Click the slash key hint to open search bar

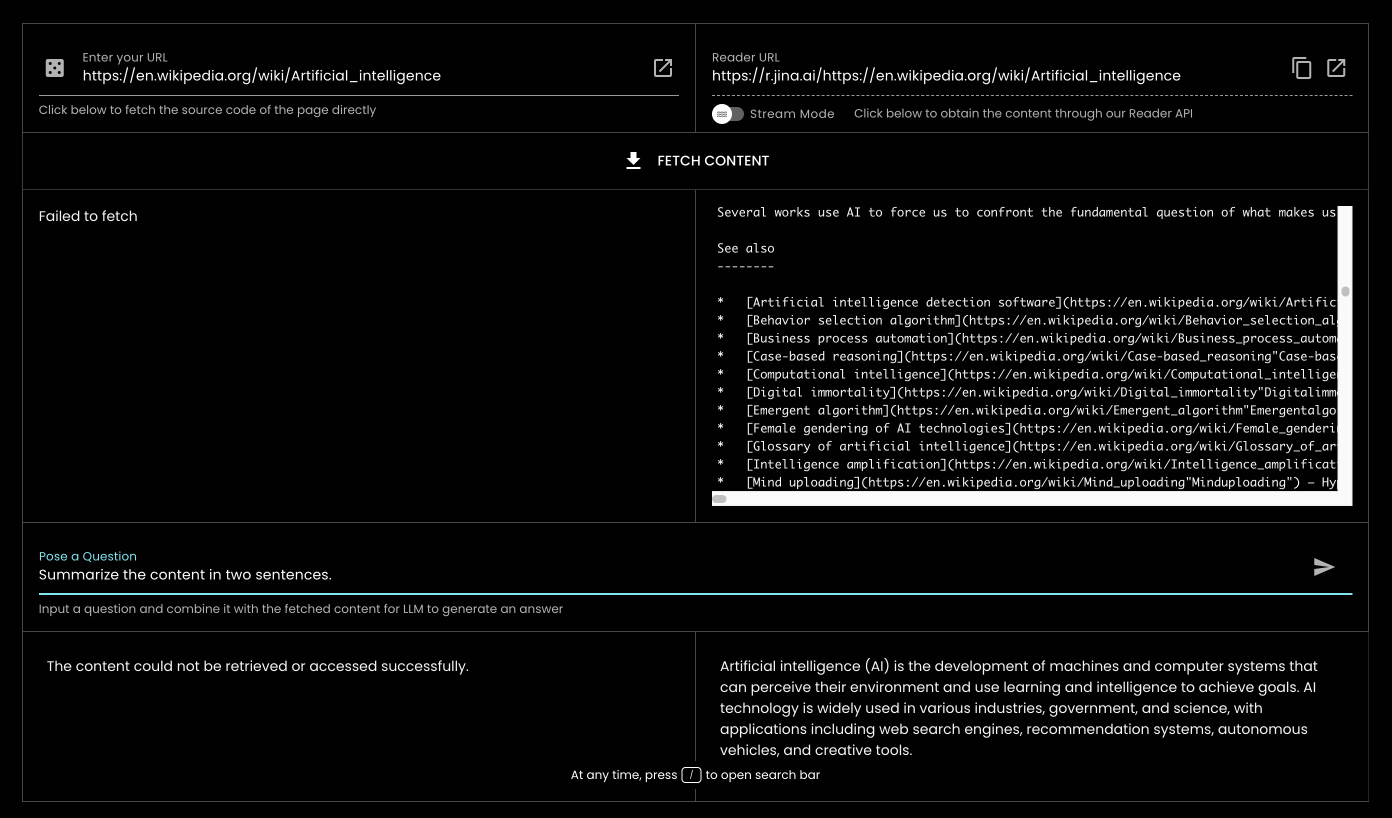pyautogui.click(x=691, y=774)
